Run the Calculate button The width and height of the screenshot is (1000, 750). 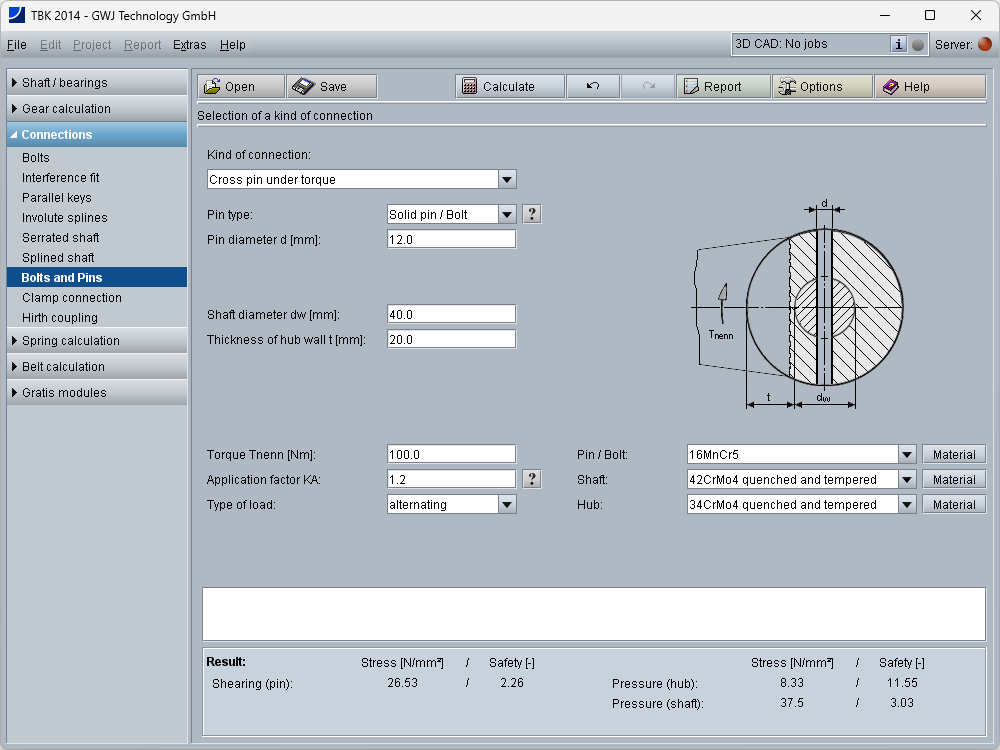(509, 87)
